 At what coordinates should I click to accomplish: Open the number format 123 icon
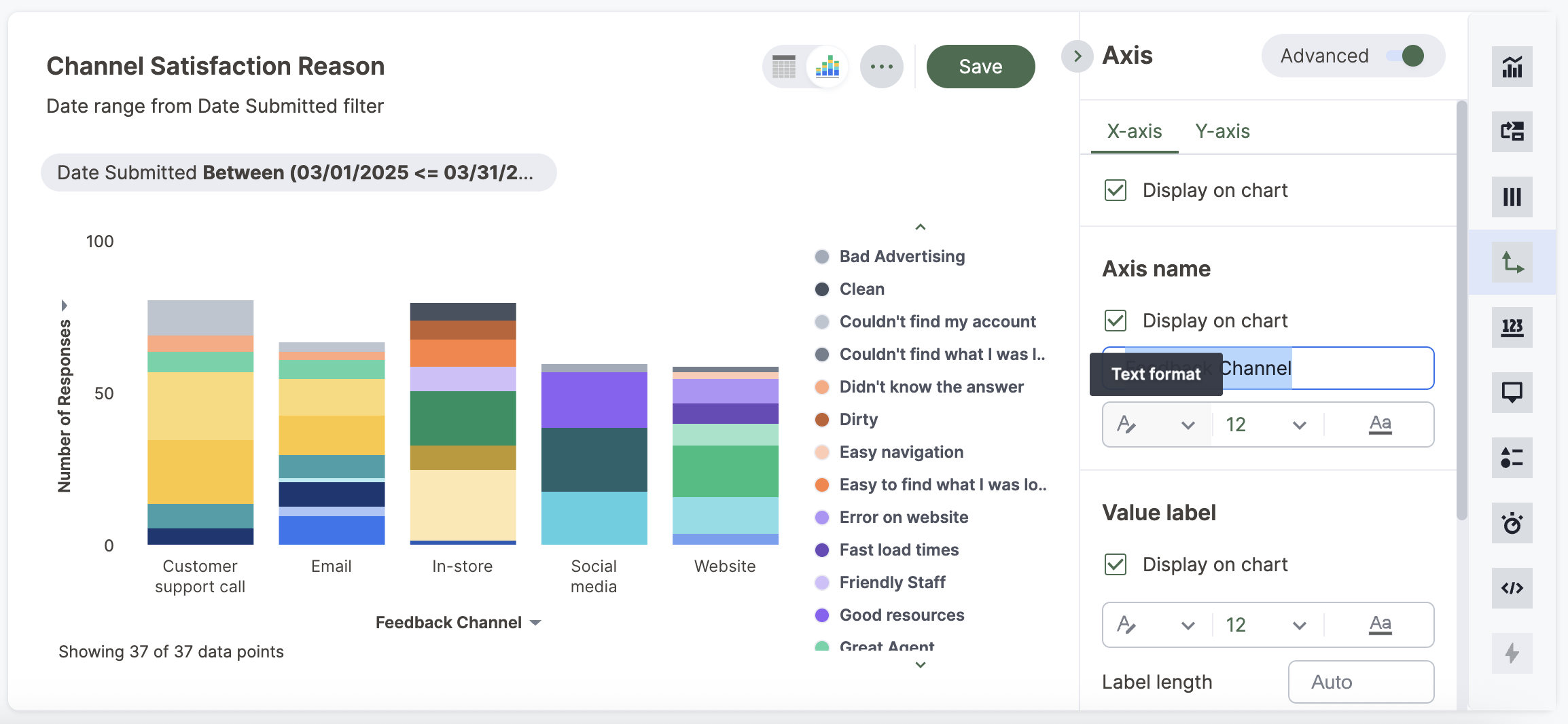click(1512, 327)
